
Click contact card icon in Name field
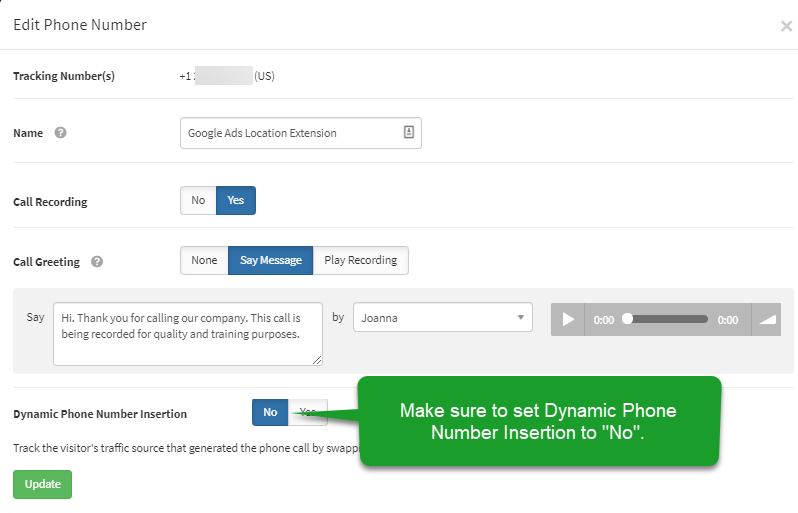(x=409, y=132)
